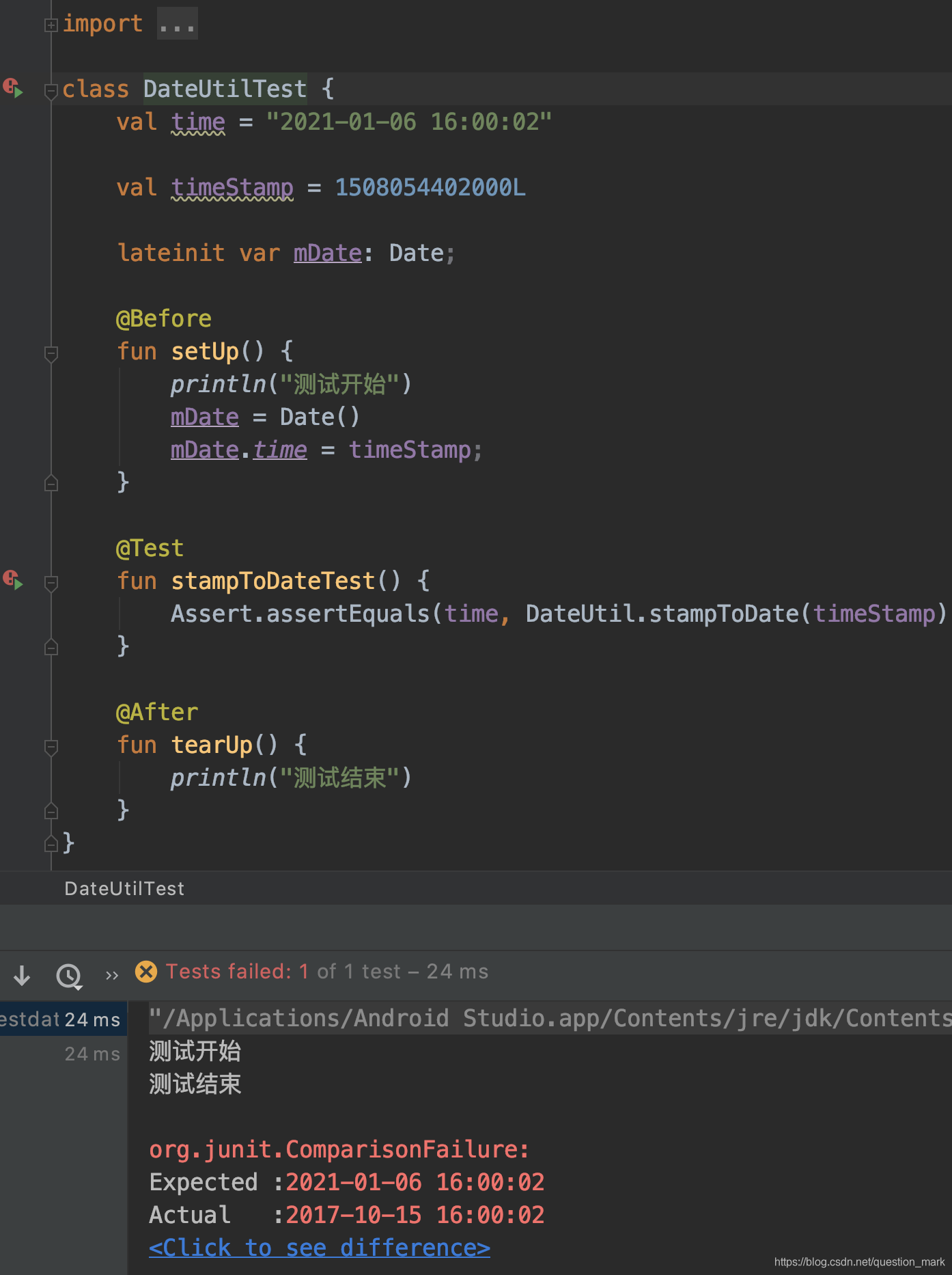Viewport: 952px width, 1275px height.
Task: Click the org.junit.ComparisonFailure error line
Action: tap(339, 1149)
